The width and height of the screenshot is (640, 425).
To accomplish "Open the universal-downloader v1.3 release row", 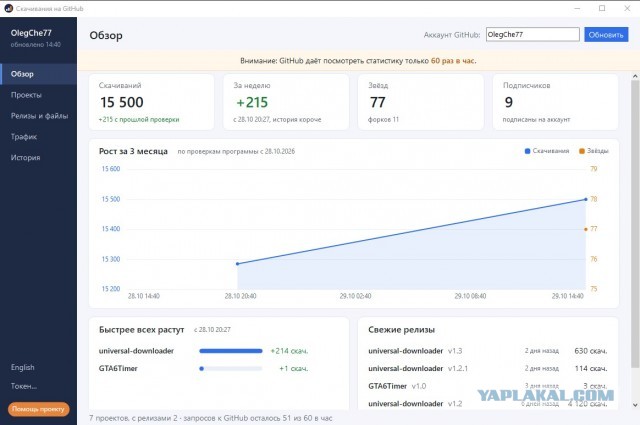I will pos(488,351).
